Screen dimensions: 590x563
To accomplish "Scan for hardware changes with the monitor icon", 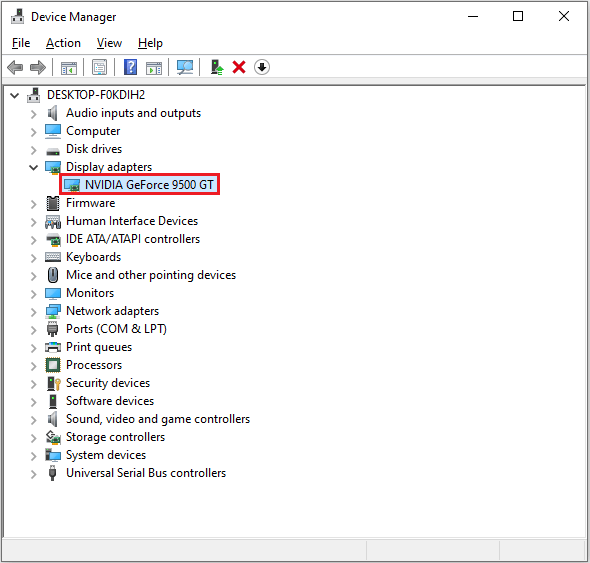I will click(185, 68).
